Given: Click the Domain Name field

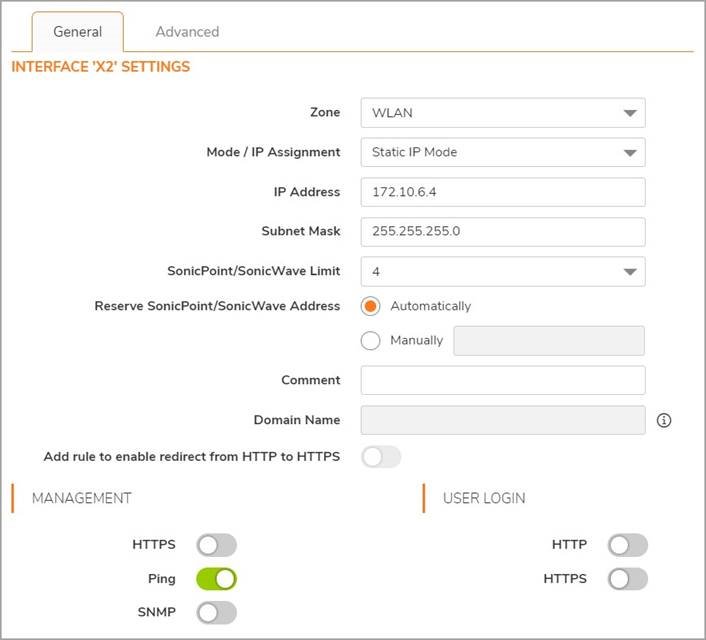Looking at the screenshot, I should (502, 420).
